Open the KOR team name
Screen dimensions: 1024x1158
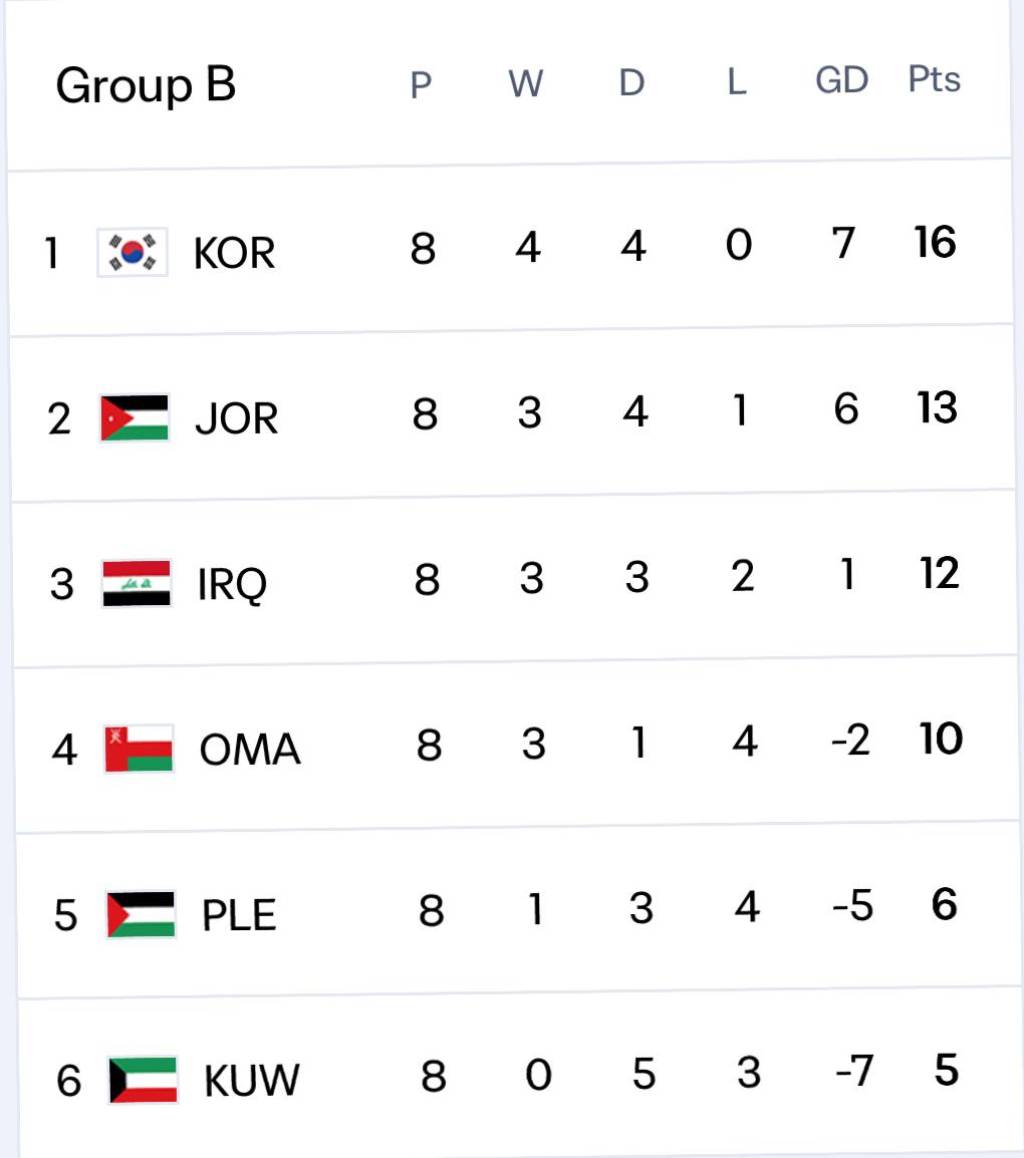(234, 254)
